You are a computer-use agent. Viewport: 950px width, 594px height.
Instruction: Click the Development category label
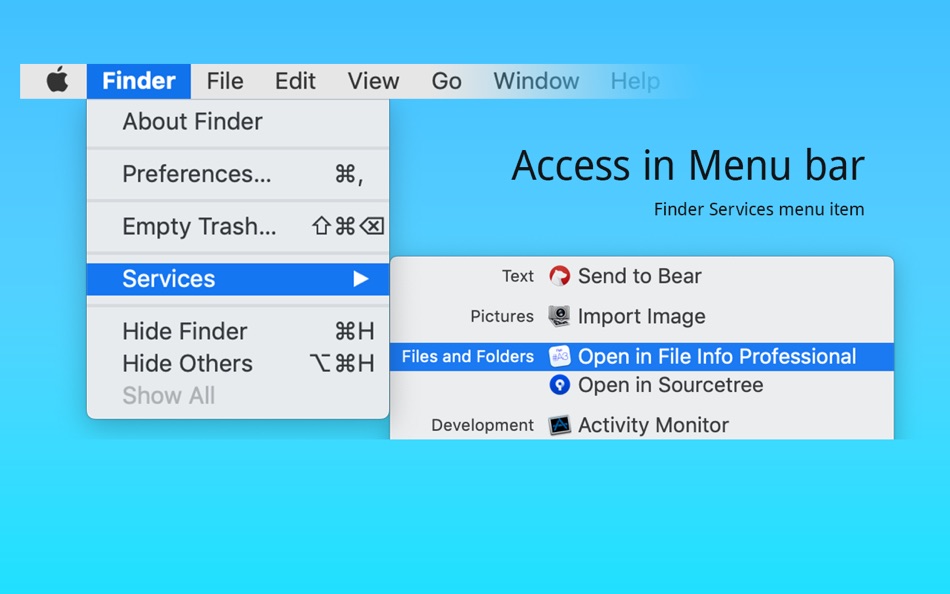pos(482,425)
